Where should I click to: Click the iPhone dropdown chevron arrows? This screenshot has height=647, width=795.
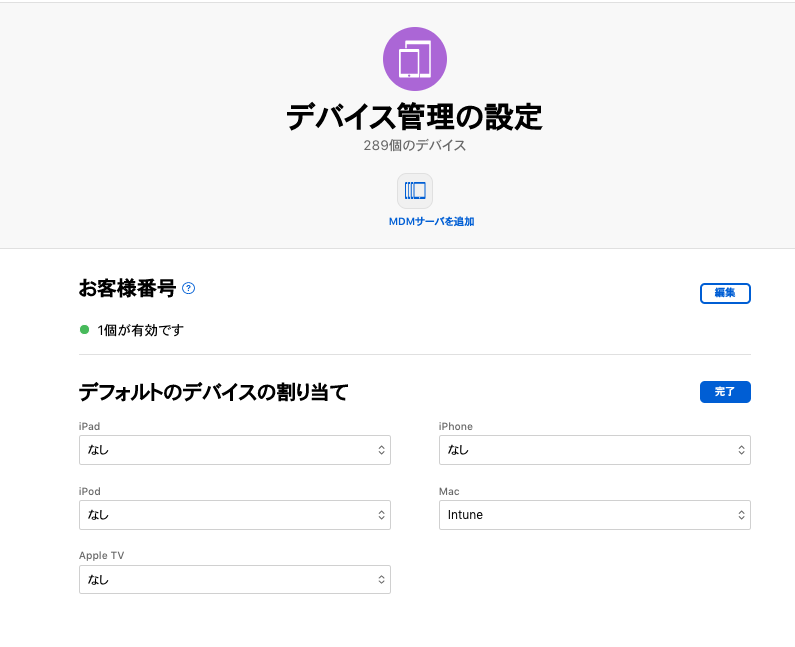point(741,450)
